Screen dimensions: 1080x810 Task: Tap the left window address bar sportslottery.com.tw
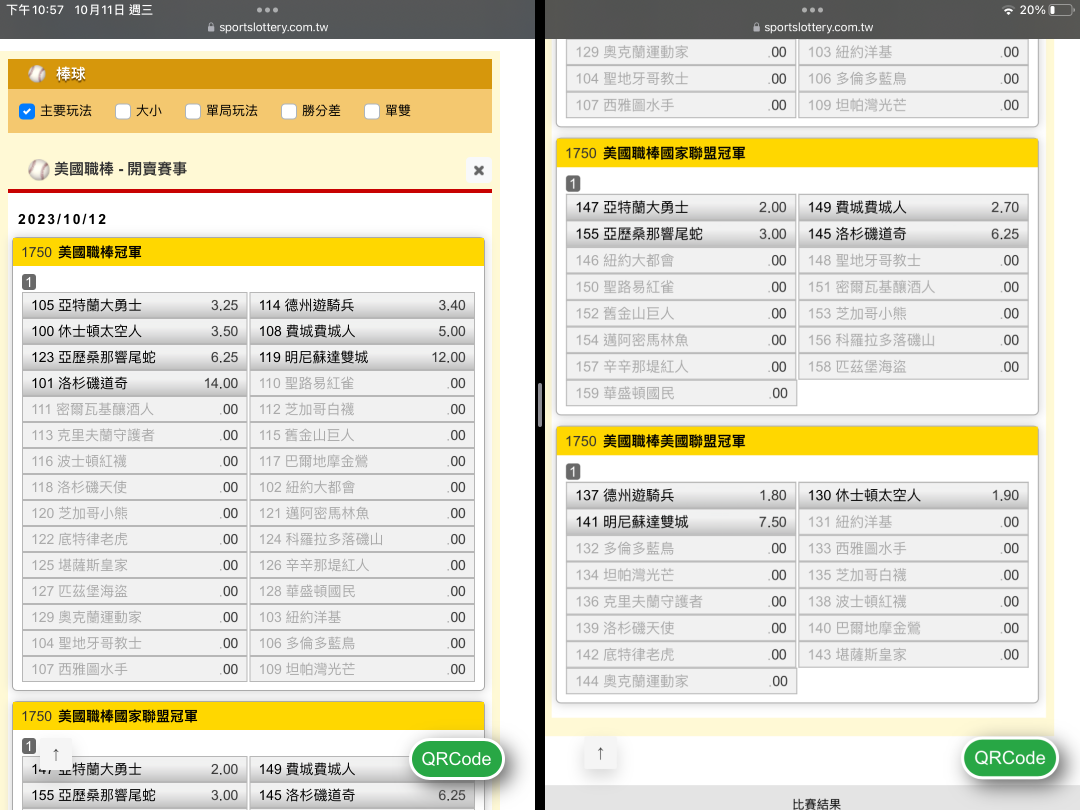(273, 28)
